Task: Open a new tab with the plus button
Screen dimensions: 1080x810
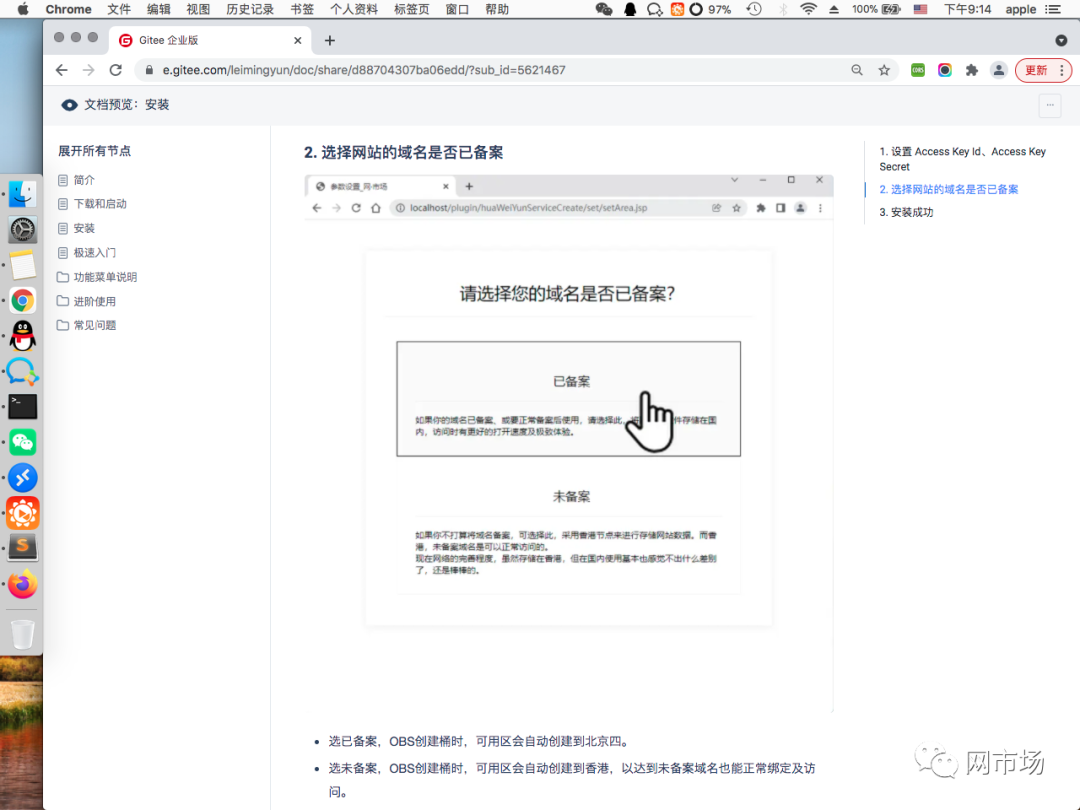Action: (330, 41)
